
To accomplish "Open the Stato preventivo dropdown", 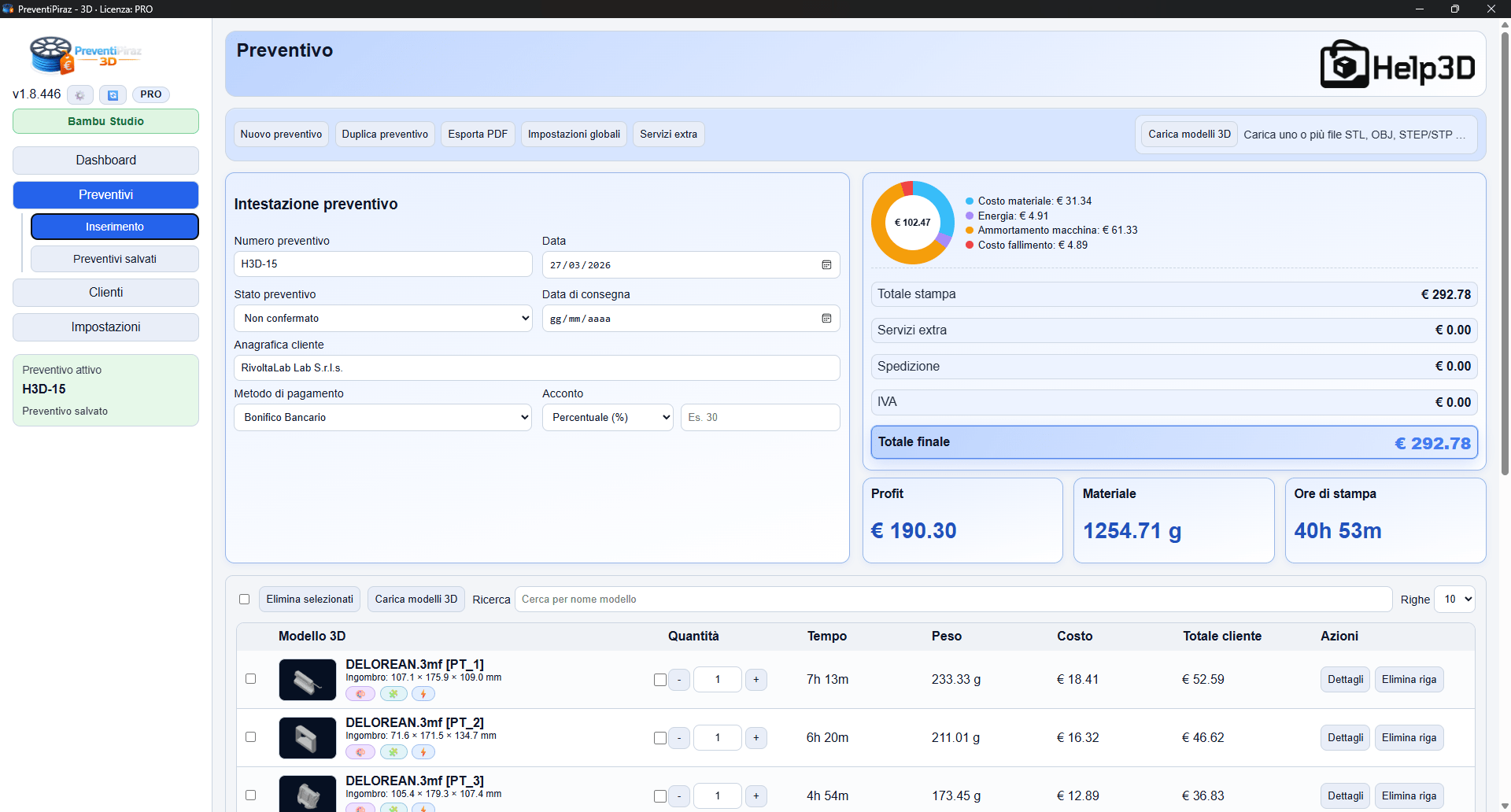I will (x=382, y=319).
